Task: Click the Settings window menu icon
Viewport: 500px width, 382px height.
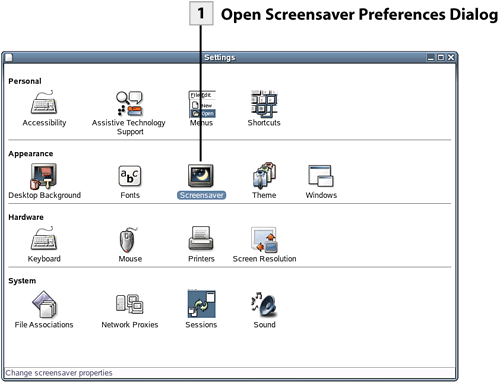Action: click(x=9, y=57)
